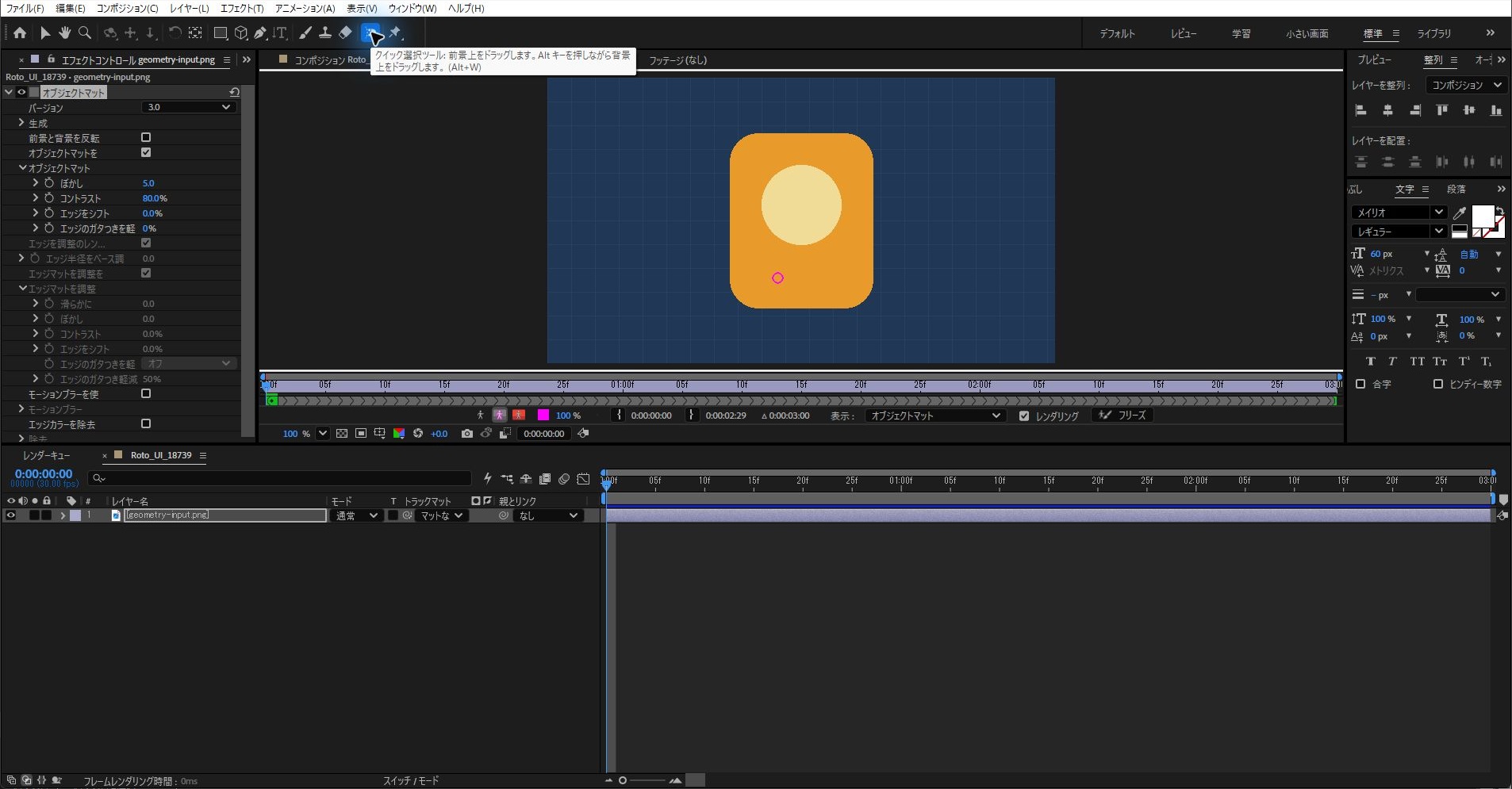Toggle オブジェクトマットを checkbox
This screenshot has height=789, width=1512.
146,153
